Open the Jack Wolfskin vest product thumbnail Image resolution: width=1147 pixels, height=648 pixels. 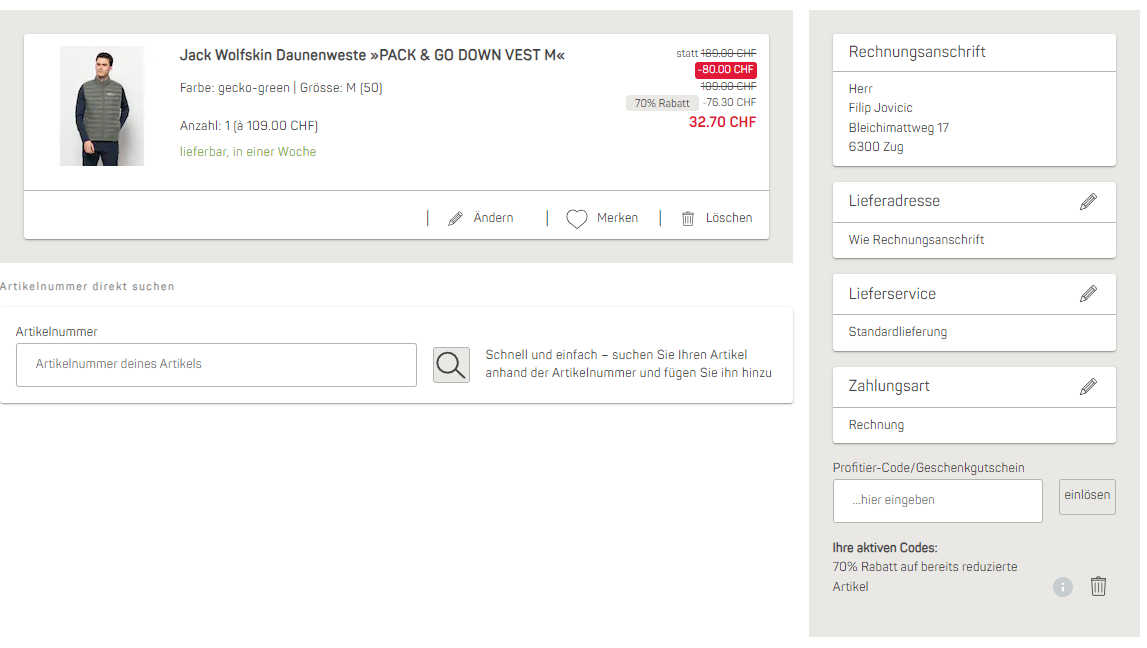tap(102, 106)
